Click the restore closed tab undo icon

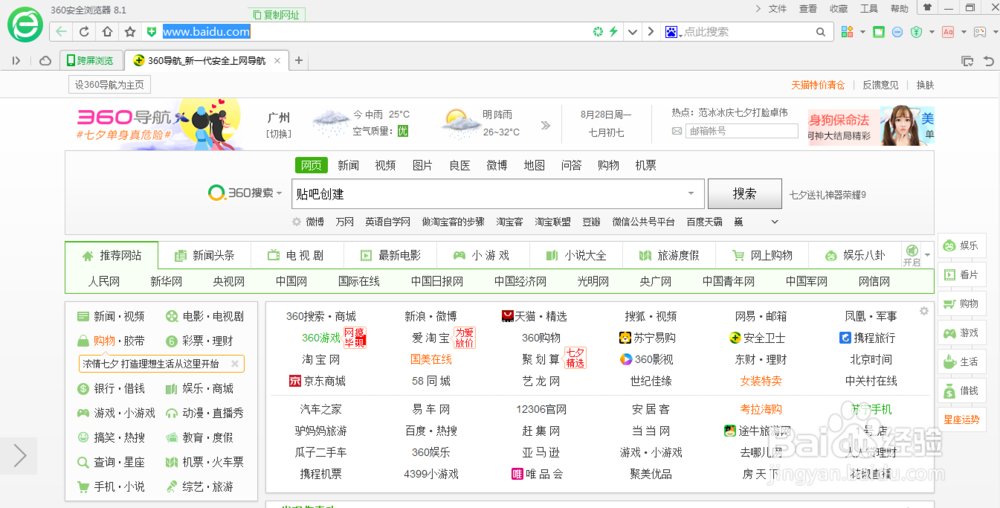(x=989, y=61)
